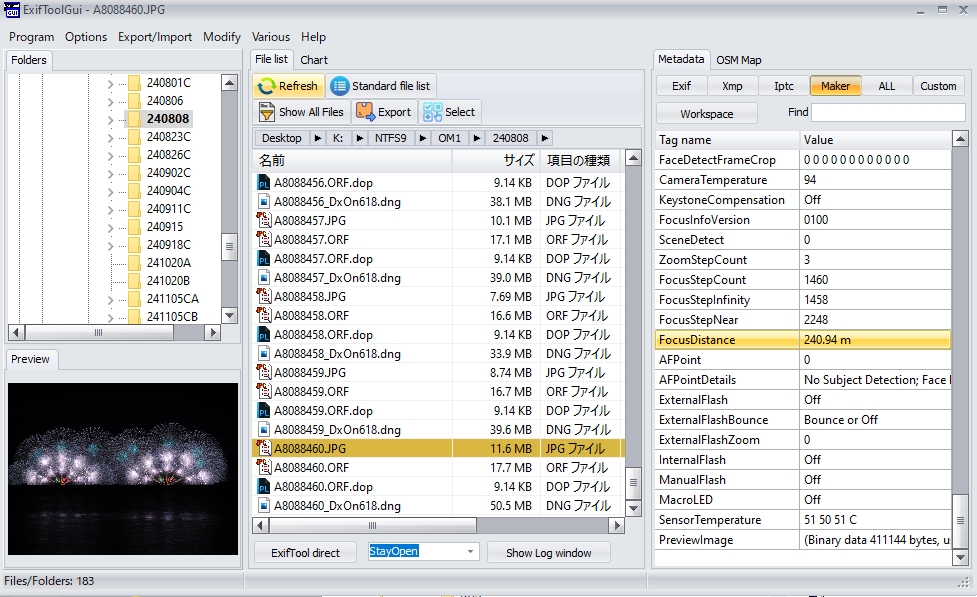Click the Show Log window button
This screenshot has width=977, height=597.
(x=548, y=553)
